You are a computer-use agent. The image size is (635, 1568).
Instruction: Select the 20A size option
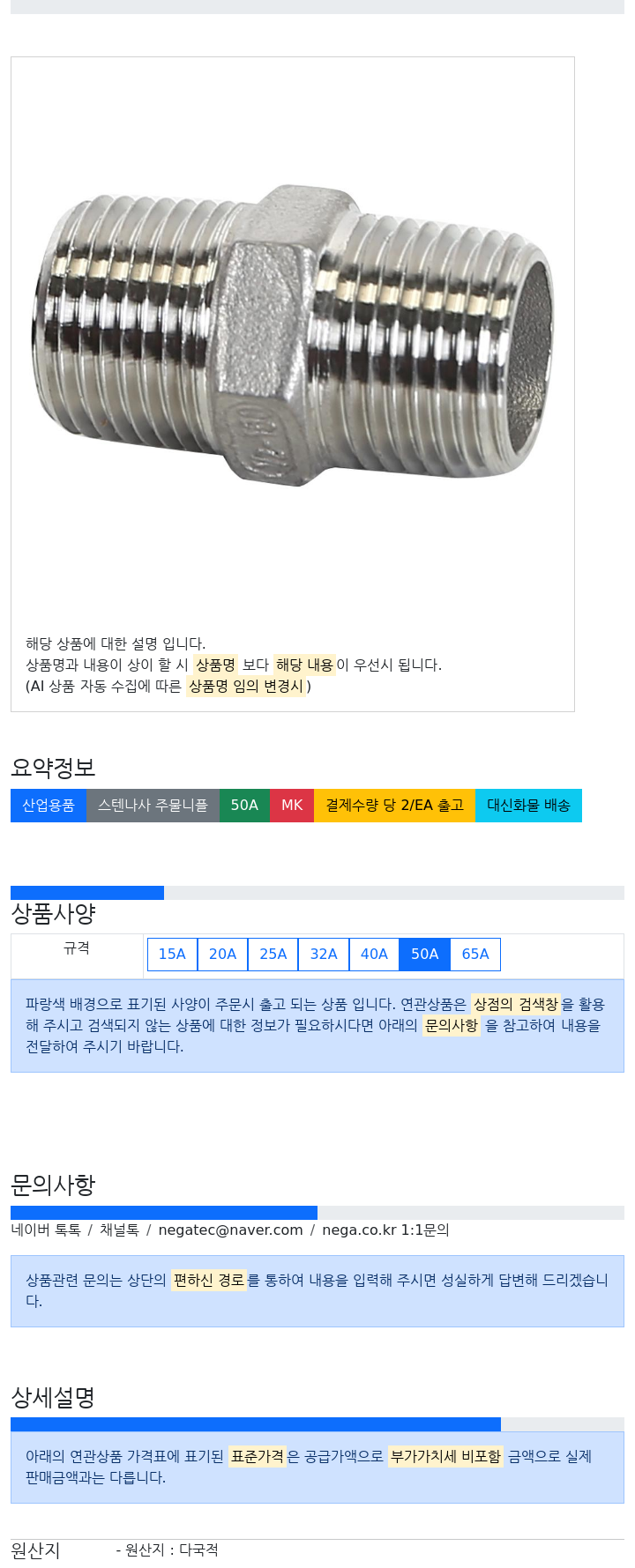point(222,954)
